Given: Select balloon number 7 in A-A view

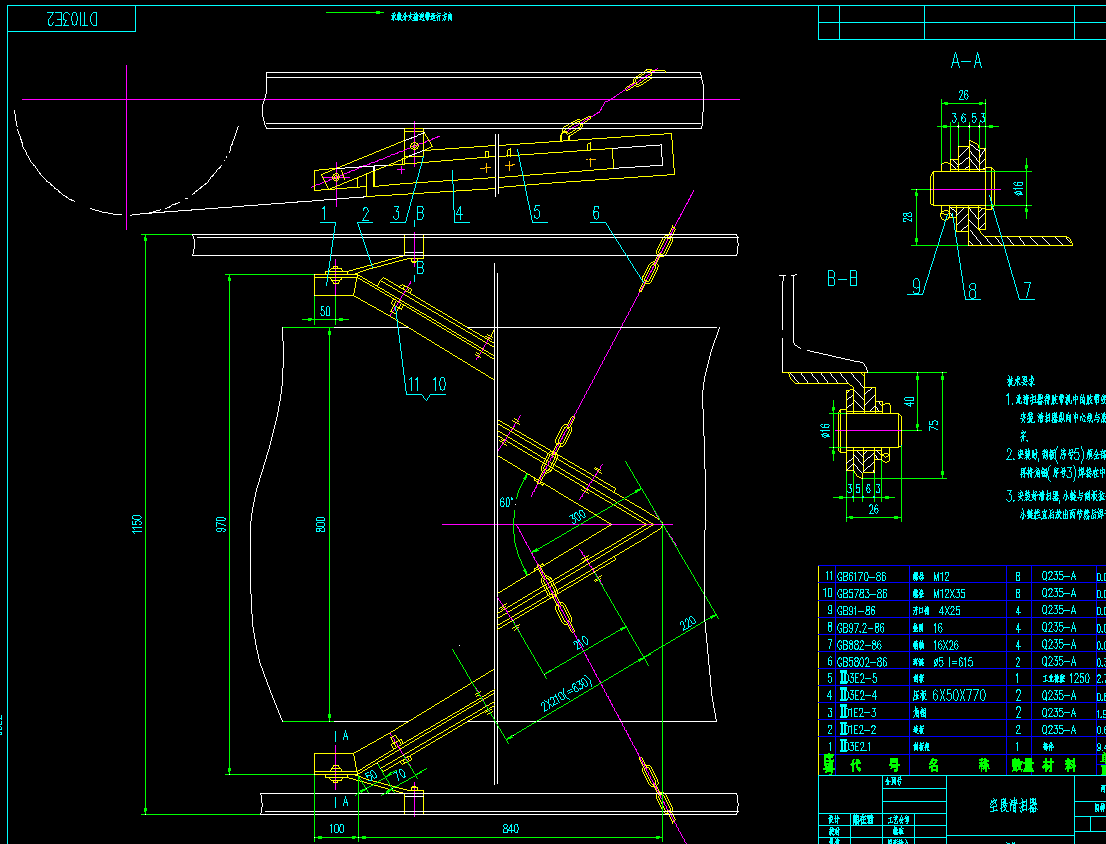Looking at the screenshot, I should coord(1028,290).
